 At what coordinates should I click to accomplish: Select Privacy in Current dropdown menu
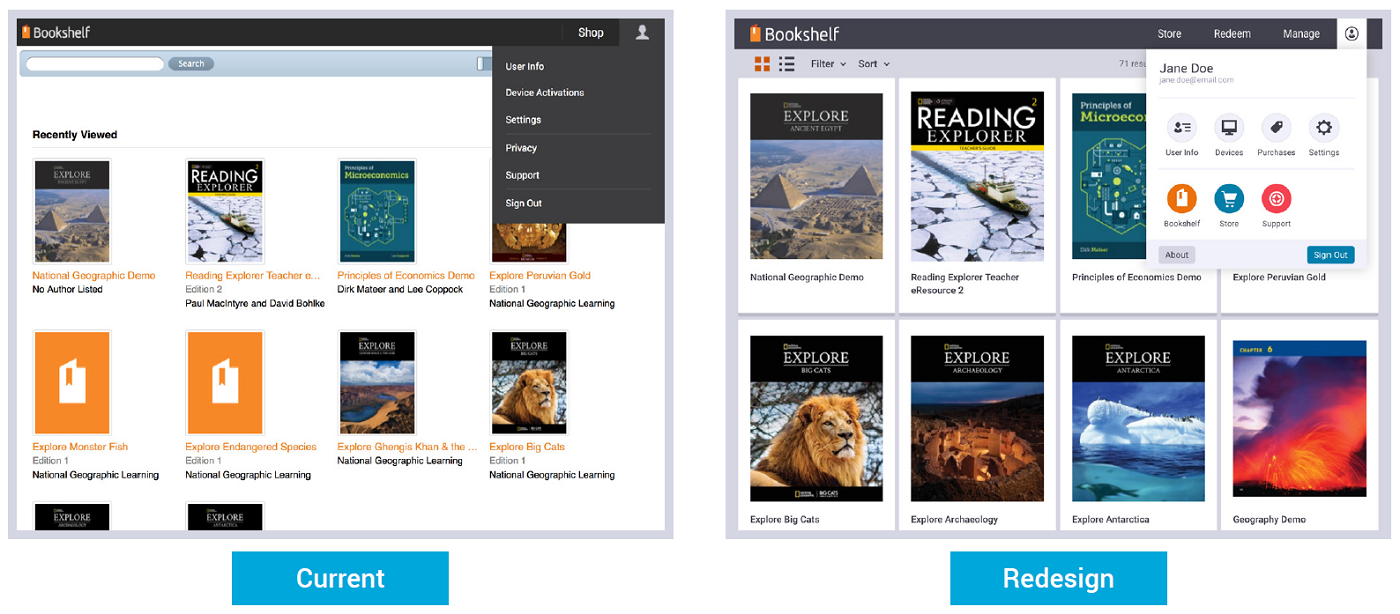(521, 148)
